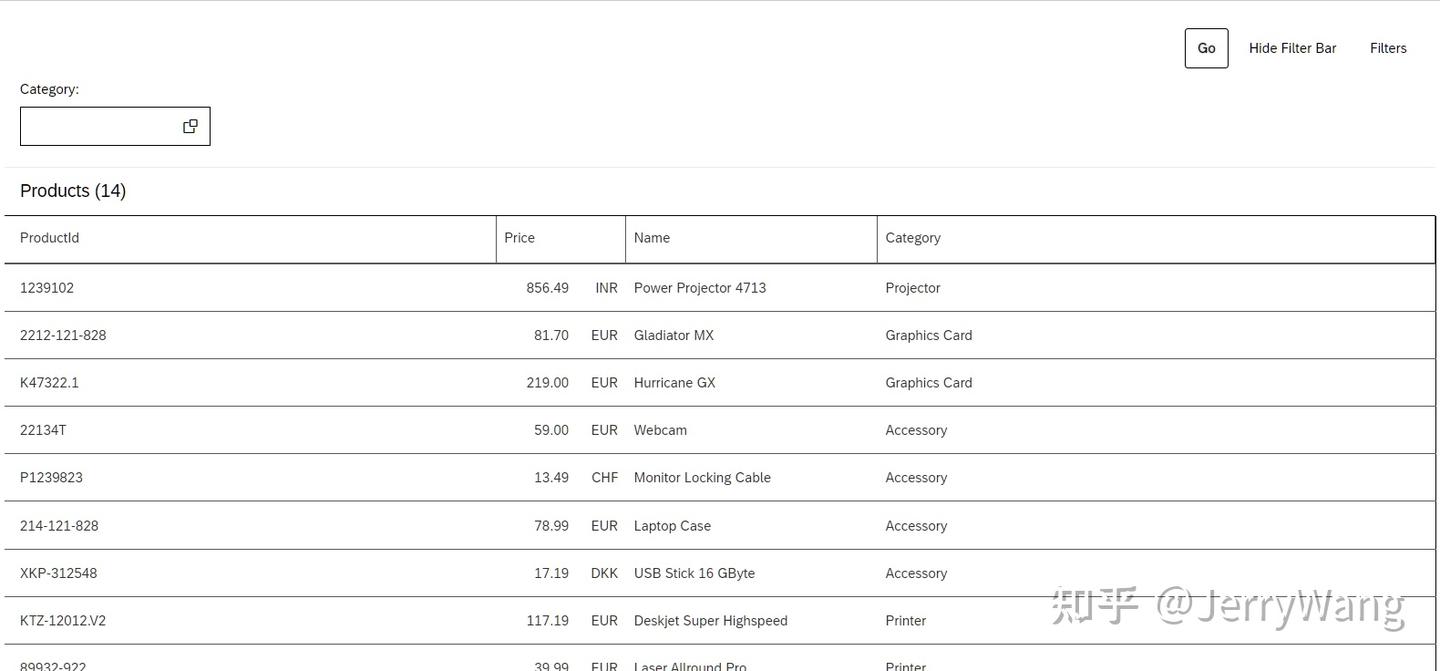This screenshot has height=671, width=1440.
Task: Select product ID K47322.1
Action: [49, 383]
